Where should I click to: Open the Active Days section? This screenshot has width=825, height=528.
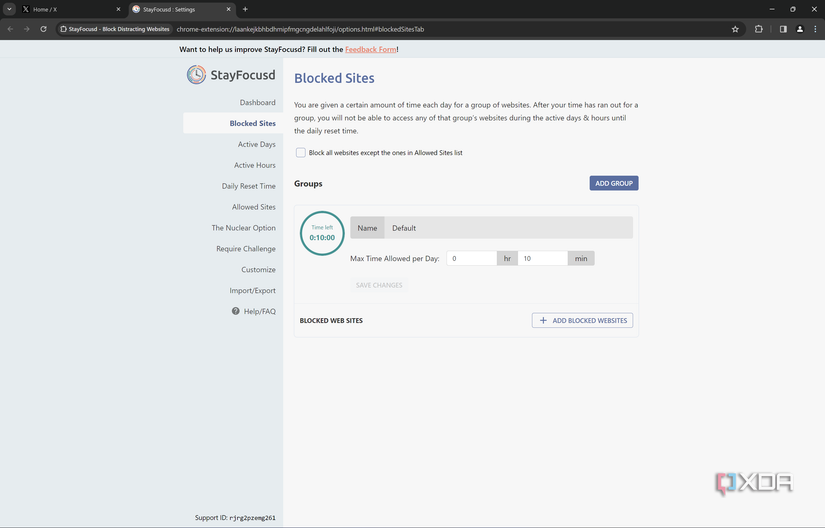[256, 144]
